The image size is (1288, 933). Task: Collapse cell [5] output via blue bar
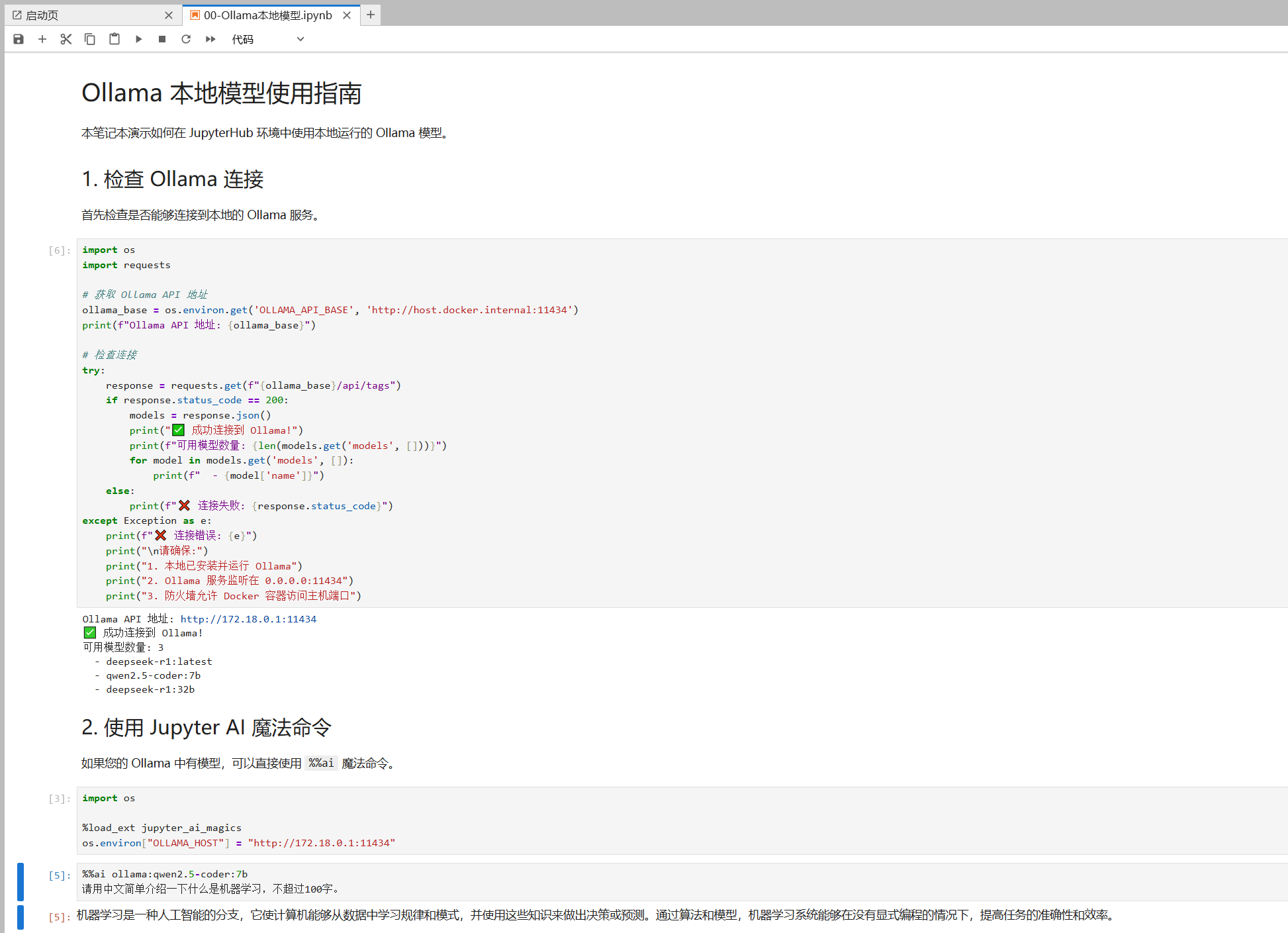(x=21, y=917)
